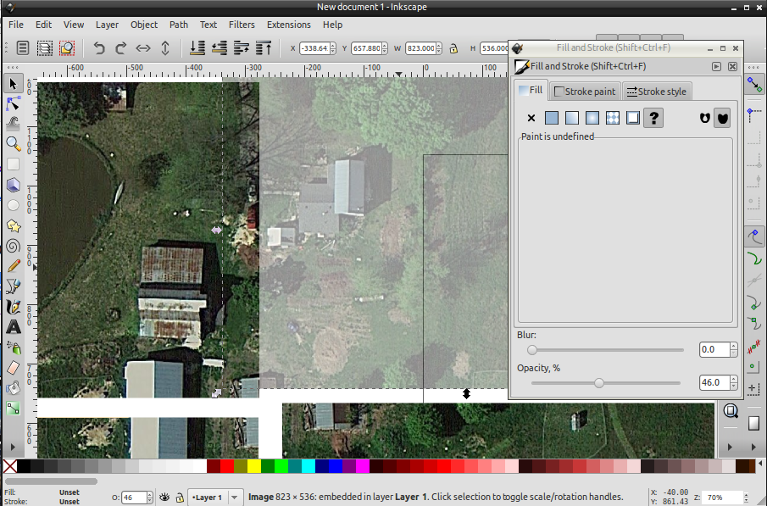Click zoom percentage spinner arrows
This screenshot has width=767, height=506.
pos(746,497)
